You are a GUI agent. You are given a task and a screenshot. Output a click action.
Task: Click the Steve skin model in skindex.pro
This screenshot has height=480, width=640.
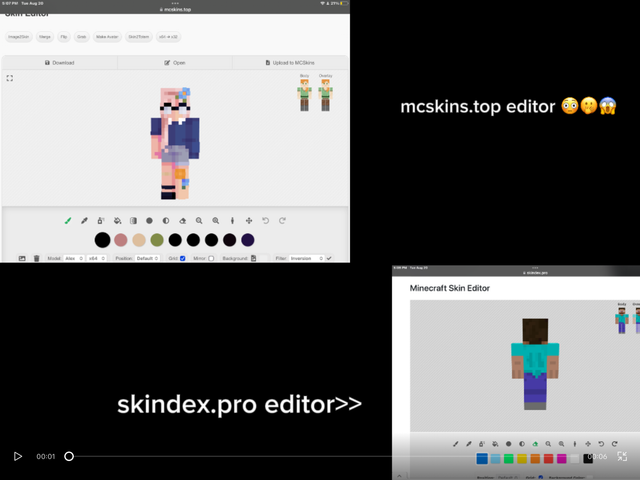[535, 364]
